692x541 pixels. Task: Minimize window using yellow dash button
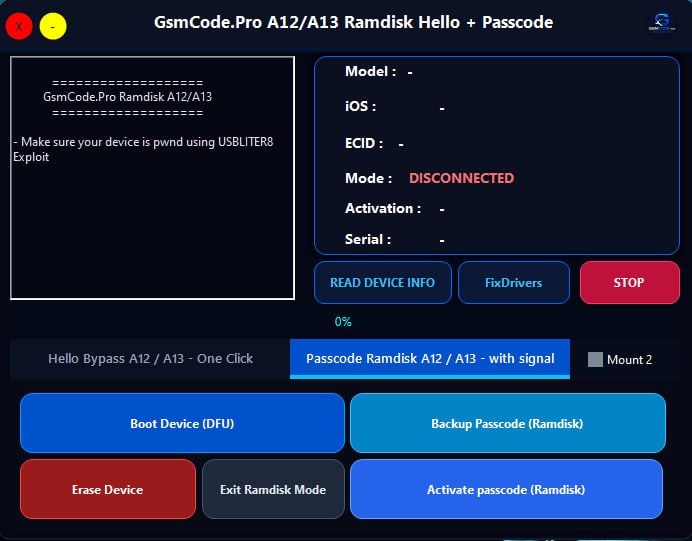[x=53, y=26]
